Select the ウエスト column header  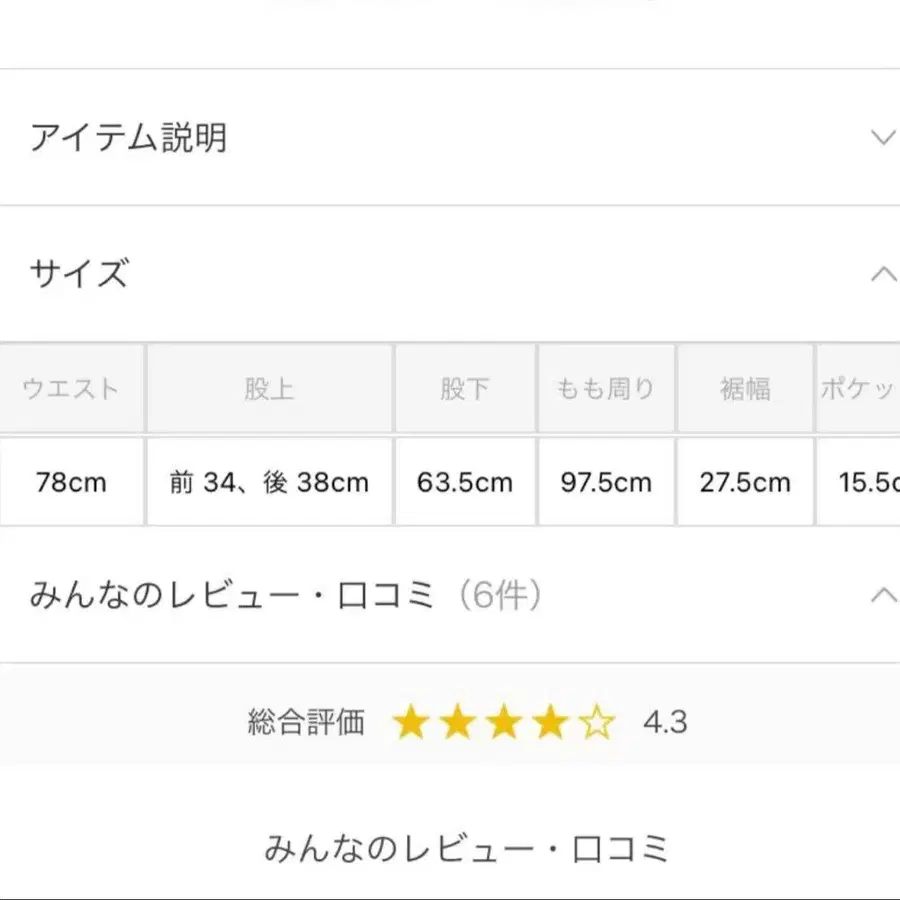(x=70, y=389)
